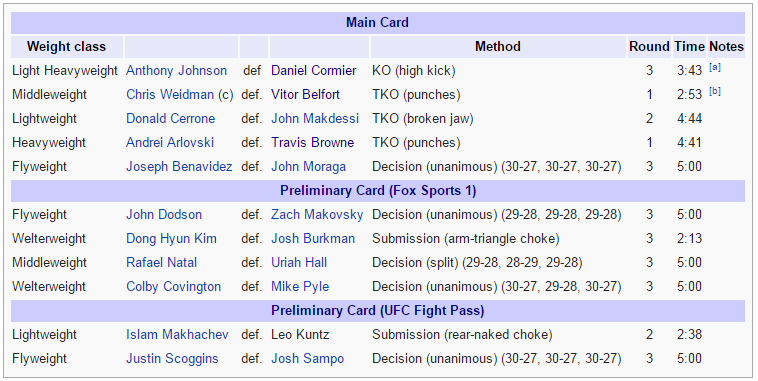
Task: Open the Anthony Johnson fighter link
Action: pos(176,71)
